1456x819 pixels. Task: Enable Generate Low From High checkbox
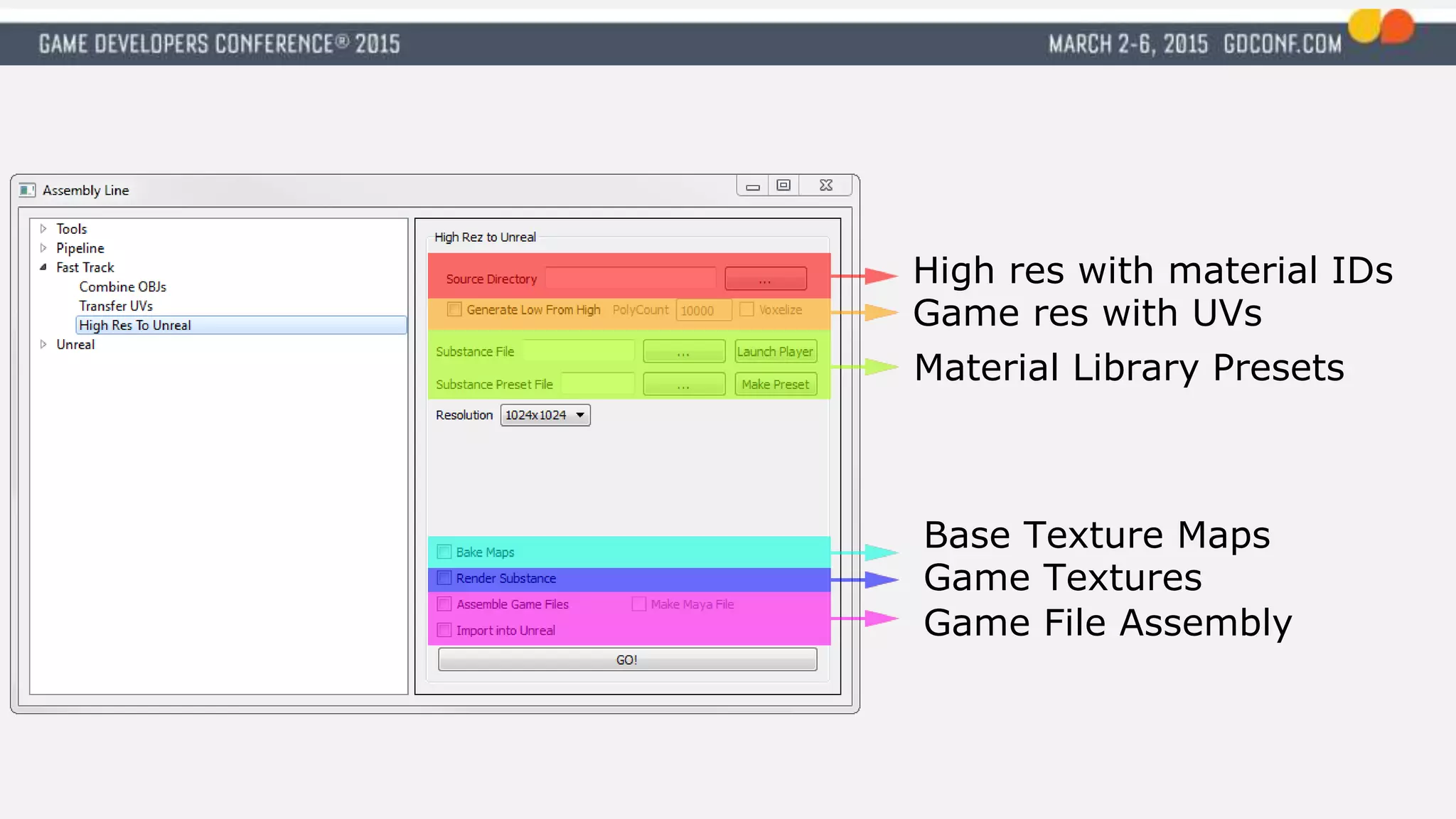[454, 309]
